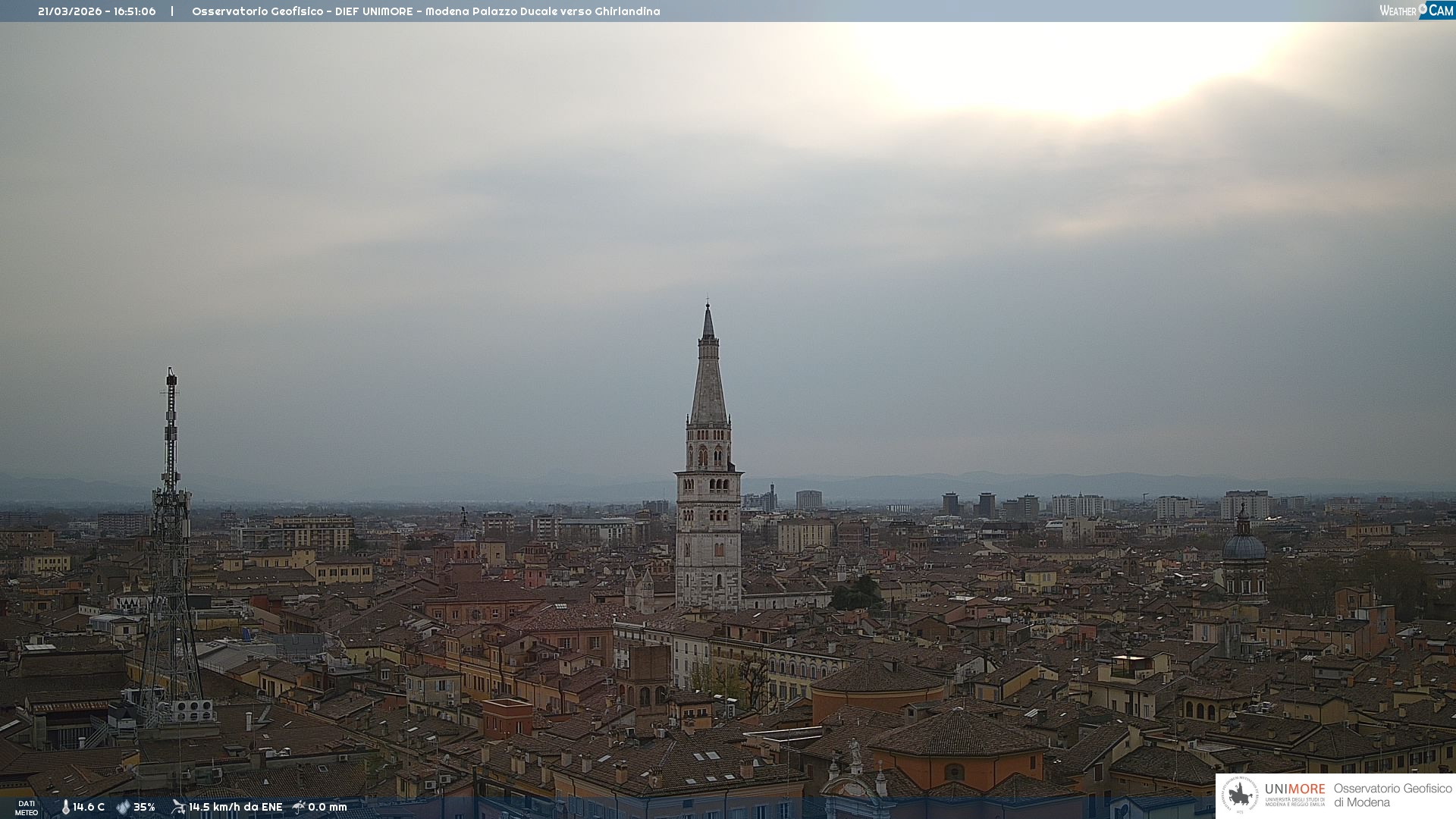This screenshot has width=1456, height=819.
Task: Click the wind anemometer icon
Action: coord(178,807)
